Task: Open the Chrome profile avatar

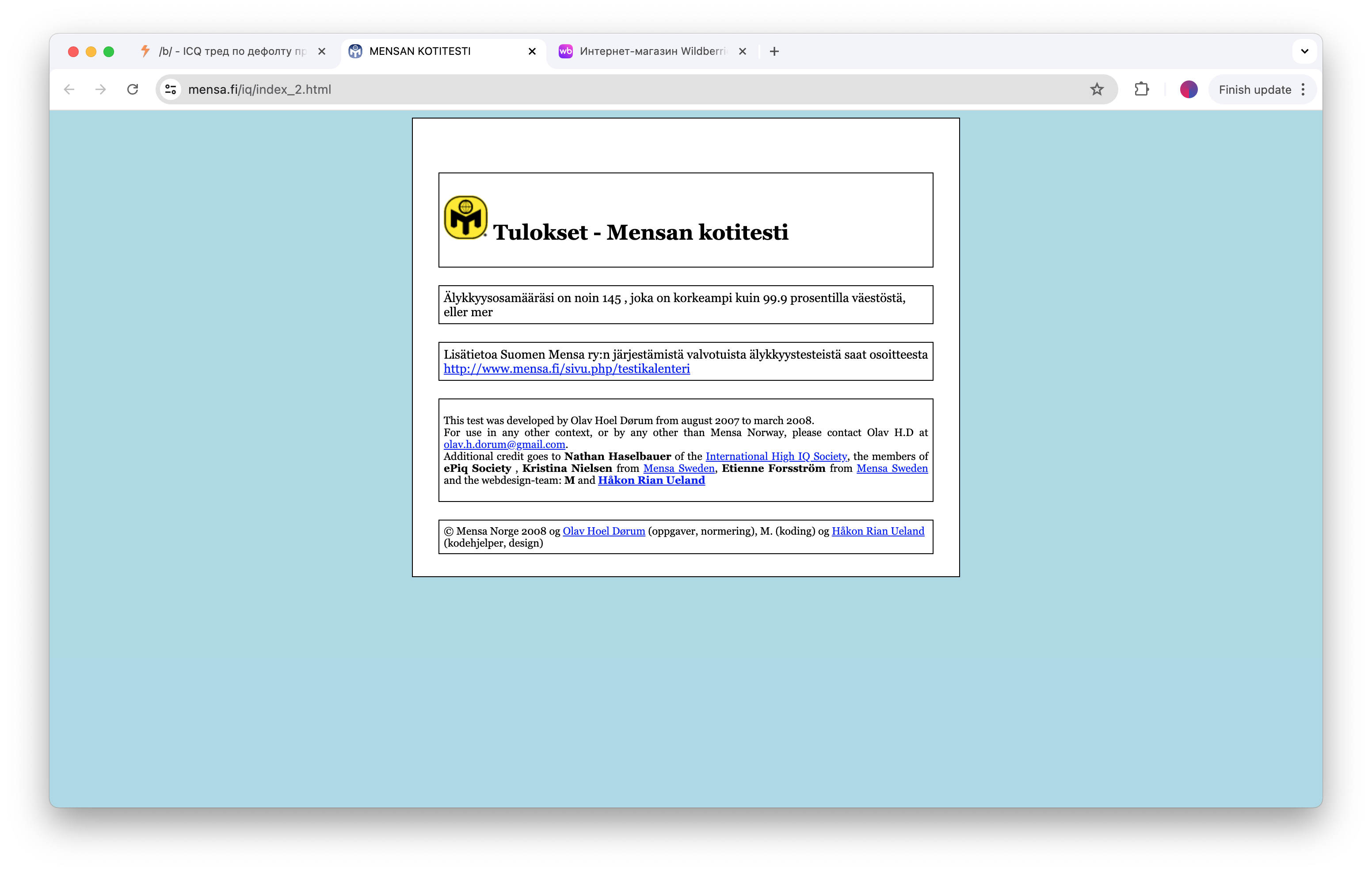Action: click(1189, 89)
